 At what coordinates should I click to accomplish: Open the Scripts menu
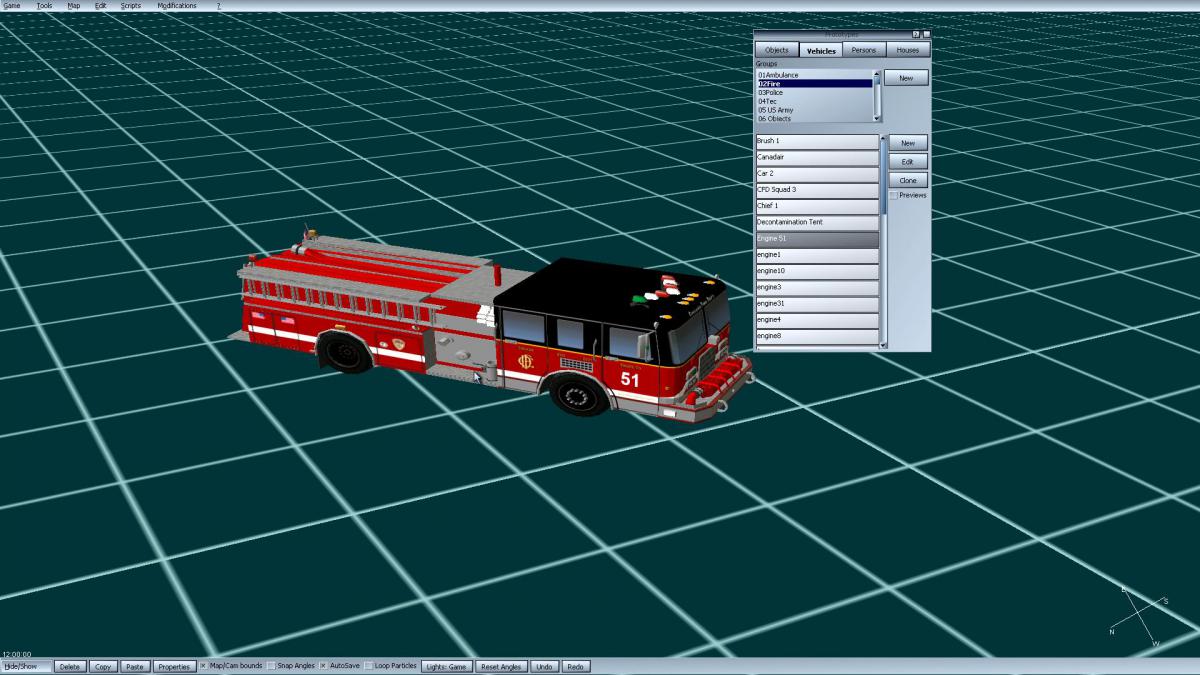(x=131, y=6)
